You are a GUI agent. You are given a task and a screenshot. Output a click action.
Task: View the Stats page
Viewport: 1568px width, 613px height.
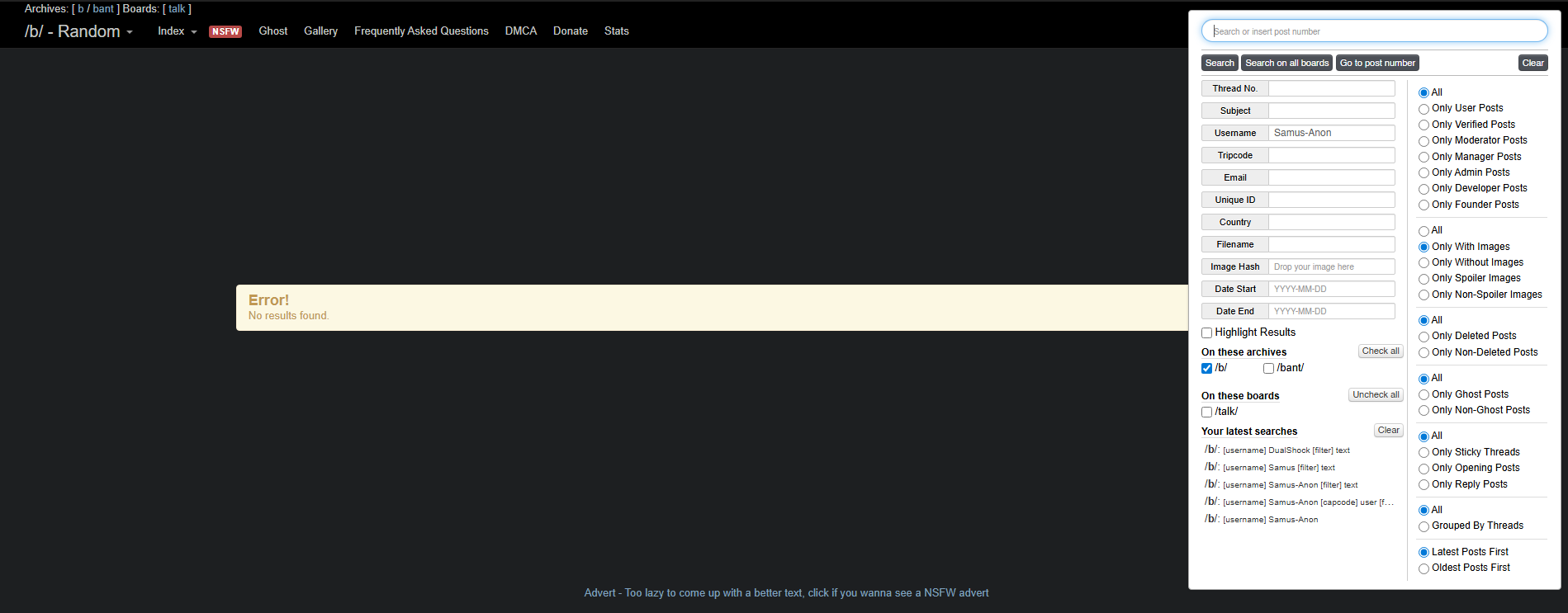tap(617, 31)
